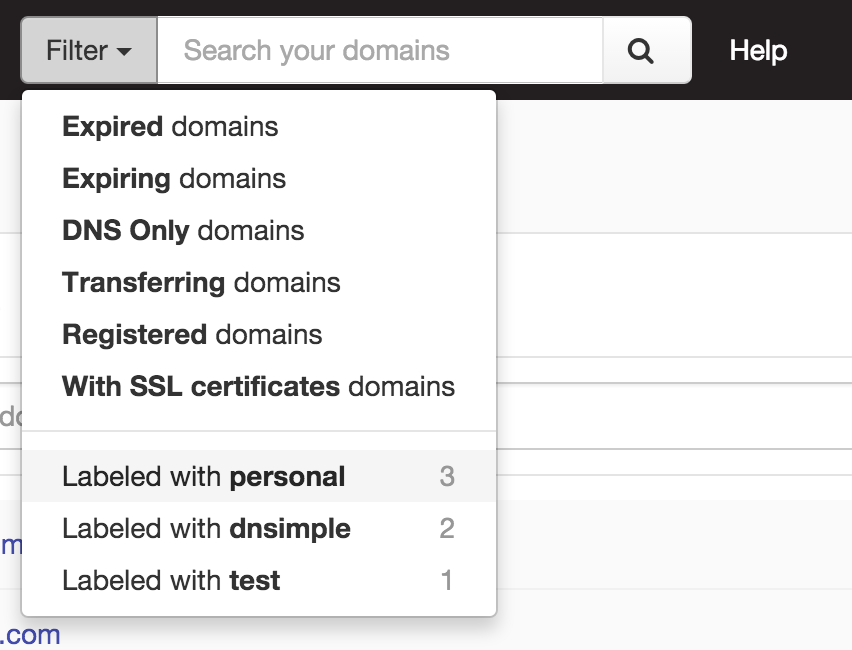This screenshot has width=852, height=650.
Task: Select Labeled with test option
Action: pos(171,581)
